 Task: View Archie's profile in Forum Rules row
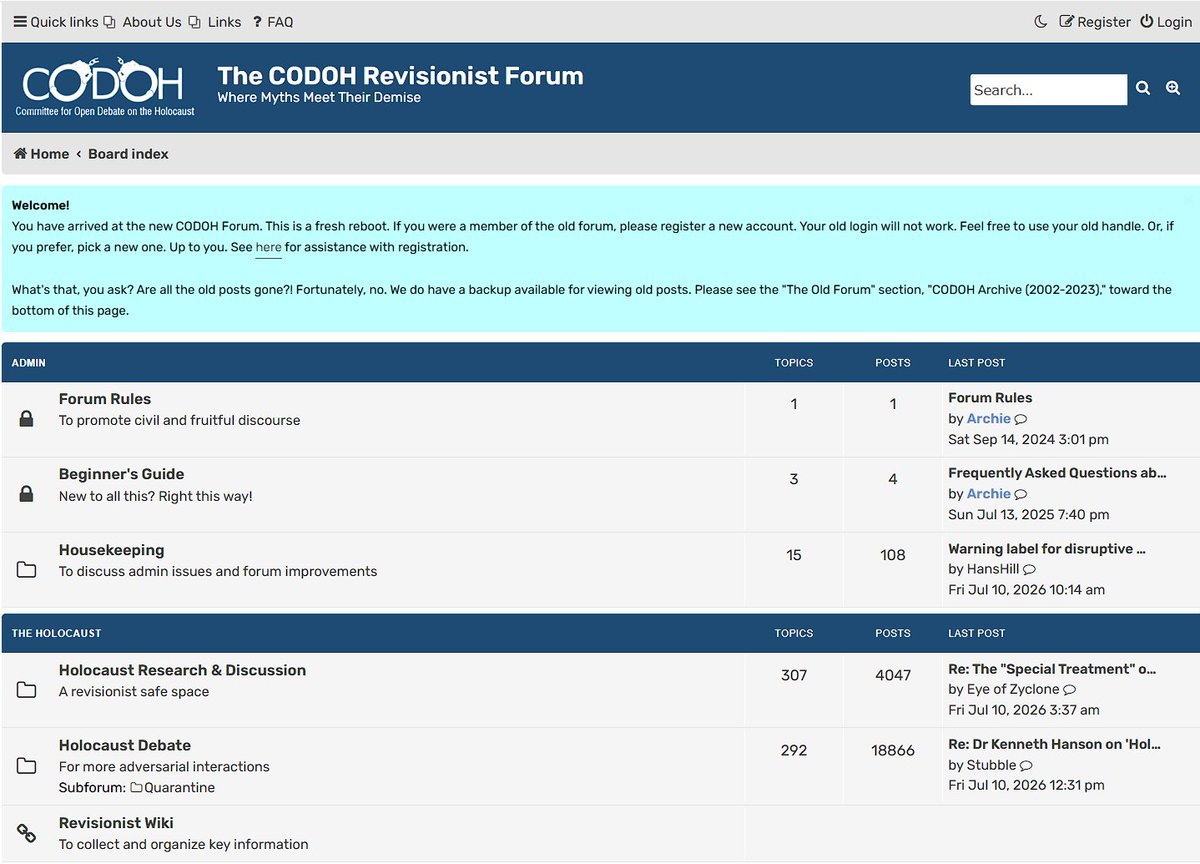pyautogui.click(x=989, y=419)
